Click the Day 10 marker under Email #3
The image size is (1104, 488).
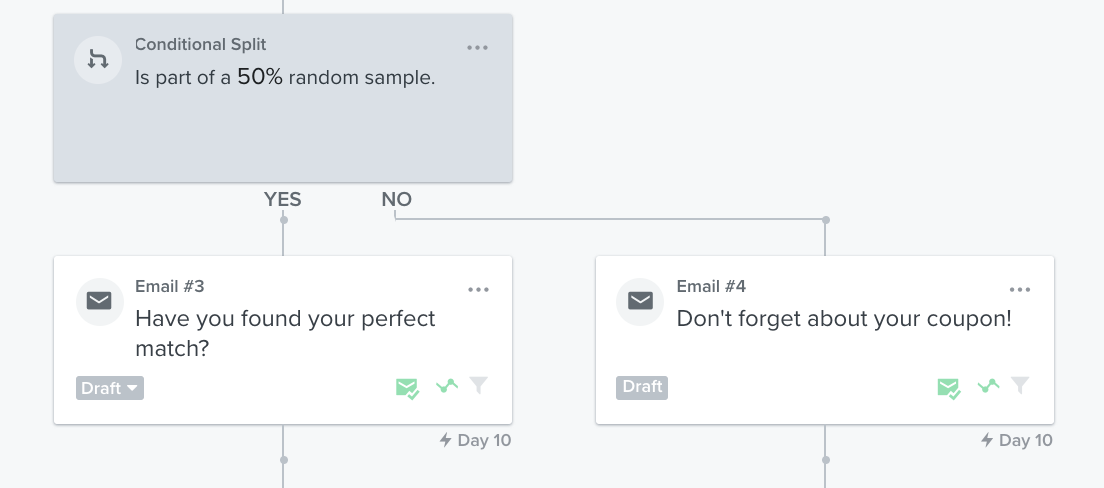pyautogui.click(x=476, y=440)
